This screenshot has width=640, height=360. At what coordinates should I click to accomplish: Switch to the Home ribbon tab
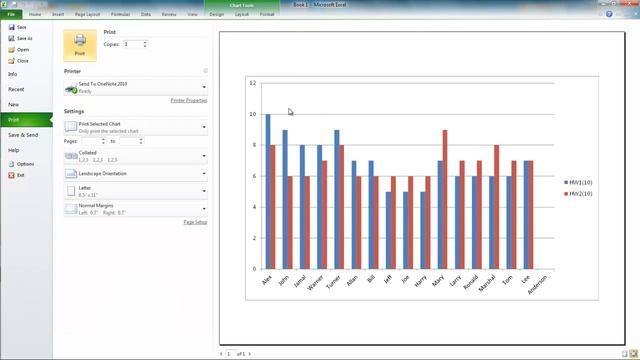pyautogui.click(x=35, y=14)
